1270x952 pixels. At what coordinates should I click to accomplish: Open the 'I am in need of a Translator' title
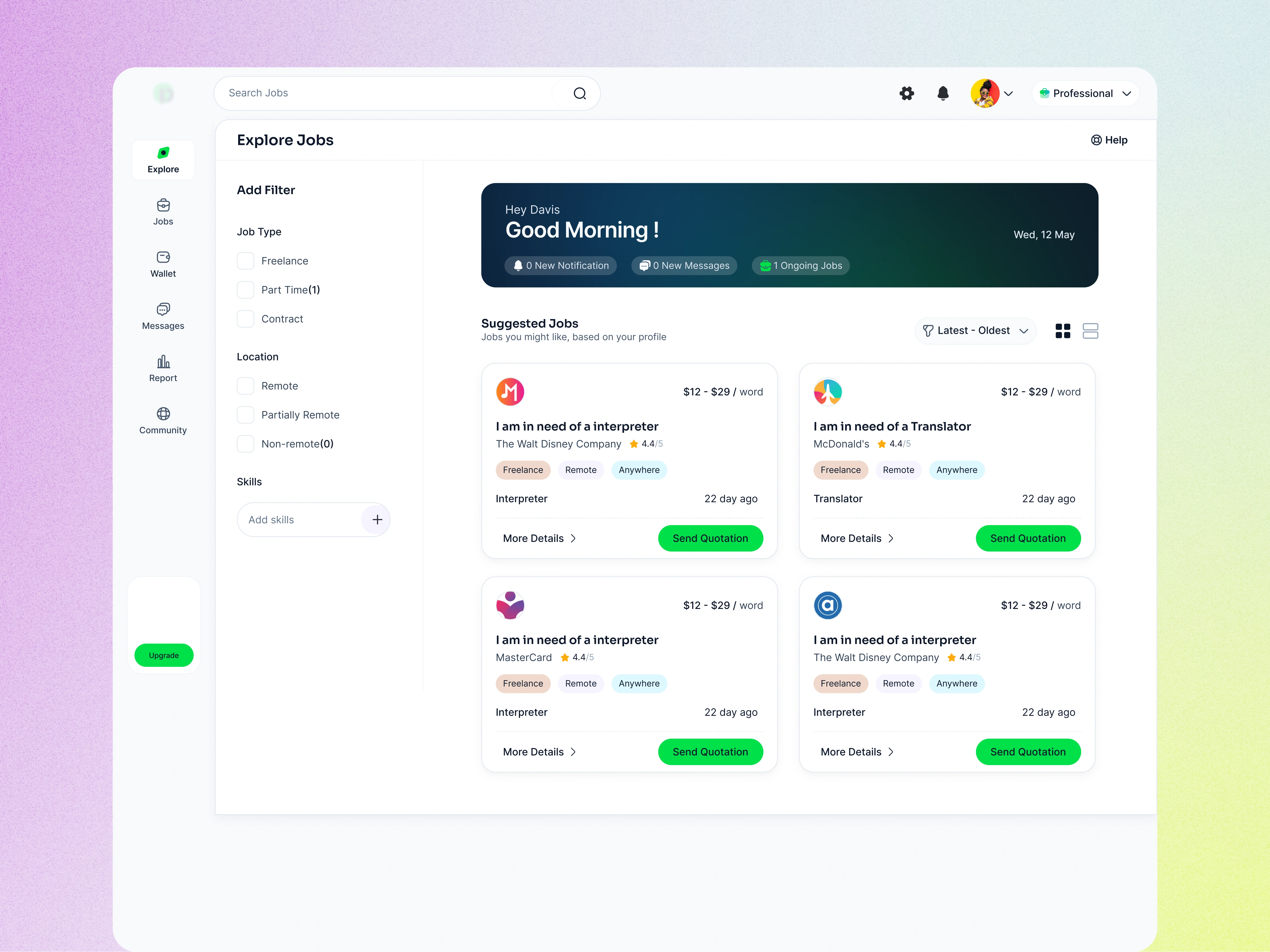click(892, 426)
